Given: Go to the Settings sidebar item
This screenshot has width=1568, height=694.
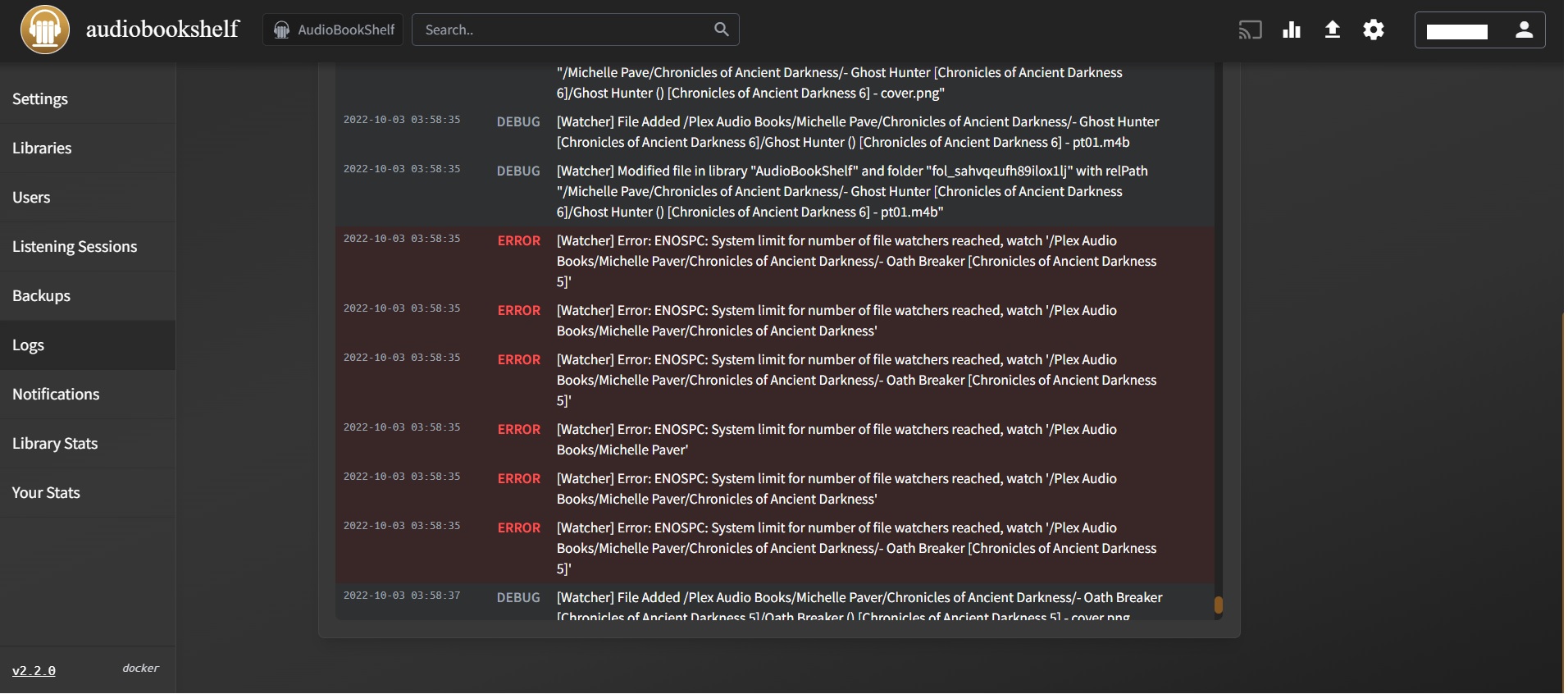Looking at the screenshot, I should pos(88,98).
